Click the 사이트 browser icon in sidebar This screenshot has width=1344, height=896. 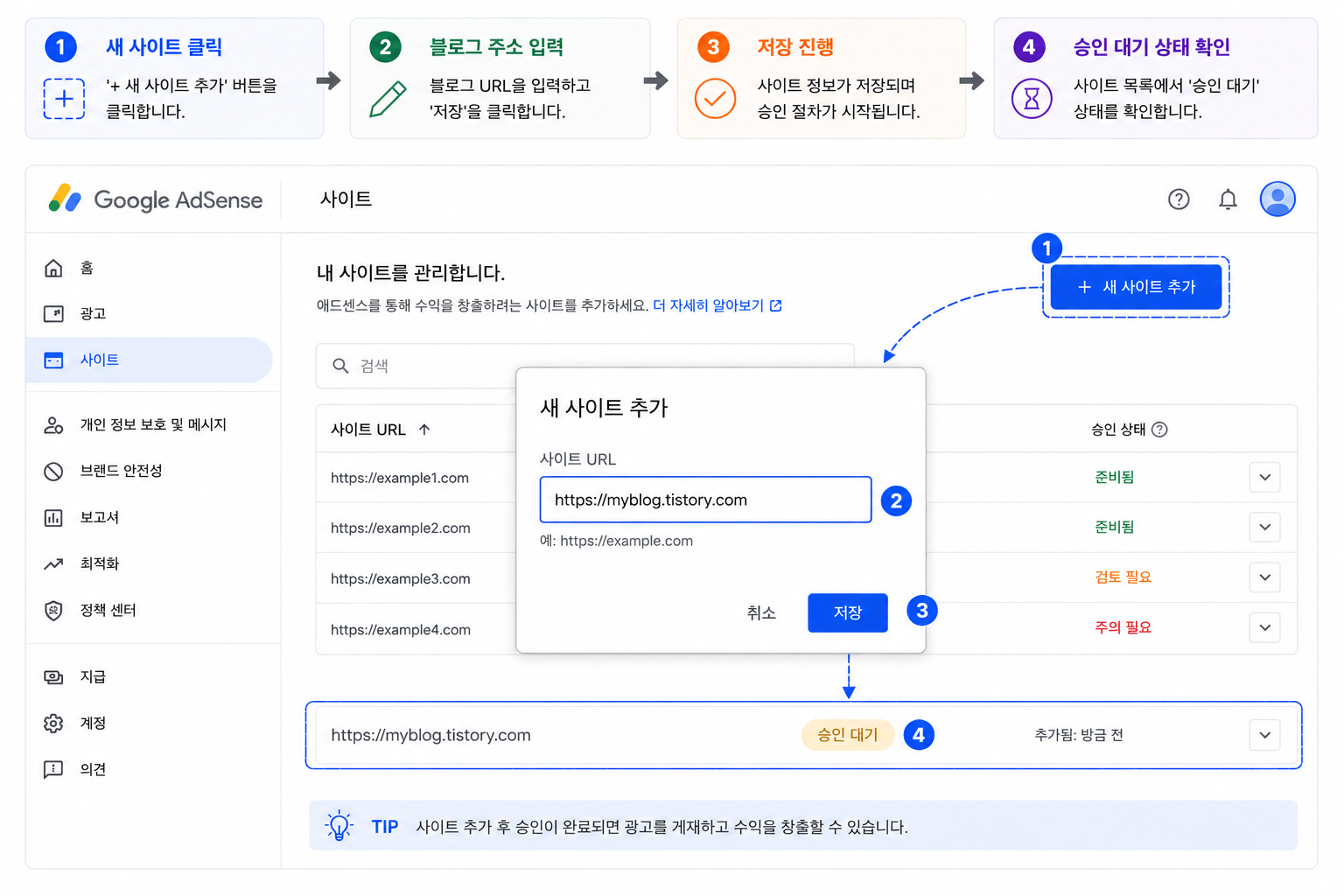pos(53,360)
